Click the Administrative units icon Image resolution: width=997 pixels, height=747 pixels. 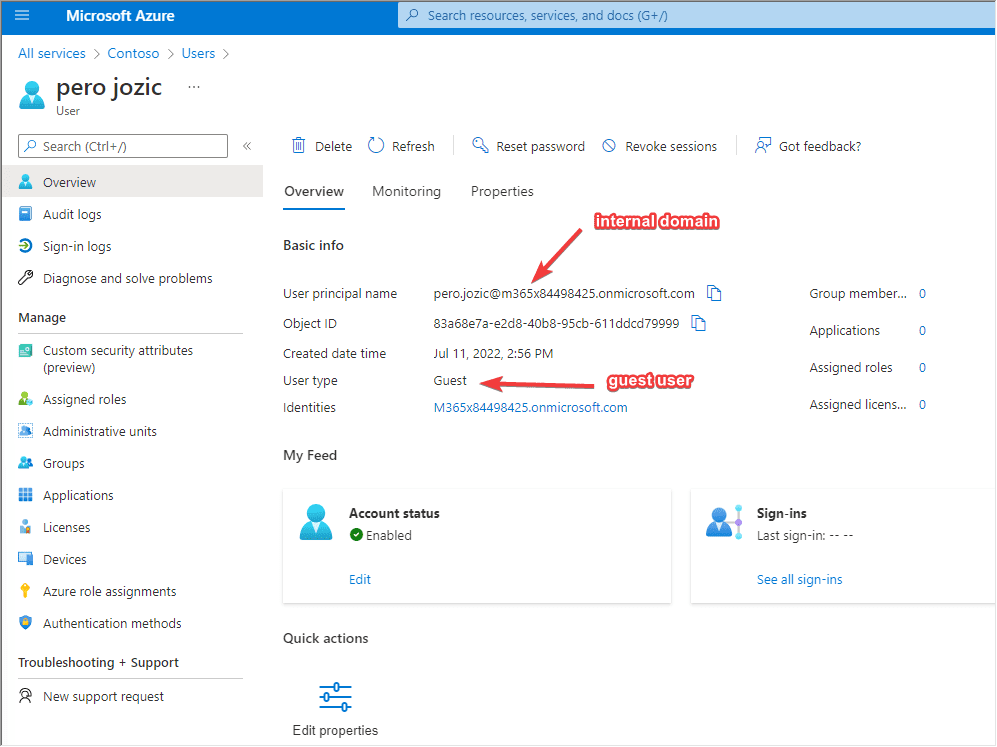[x=25, y=430]
